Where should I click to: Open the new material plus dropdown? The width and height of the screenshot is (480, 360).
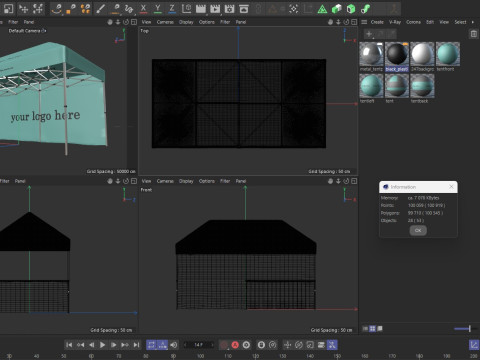pos(369,34)
